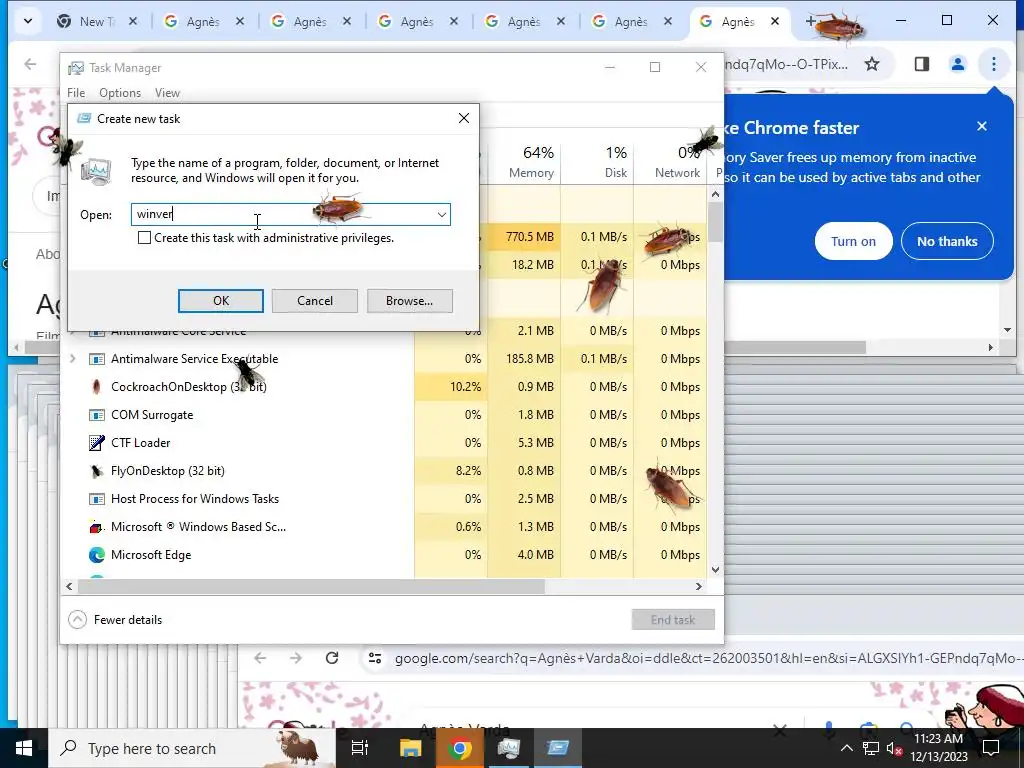Close the New Tab tab in Chrome
The image size is (1024, 768).
pos(133,21)
